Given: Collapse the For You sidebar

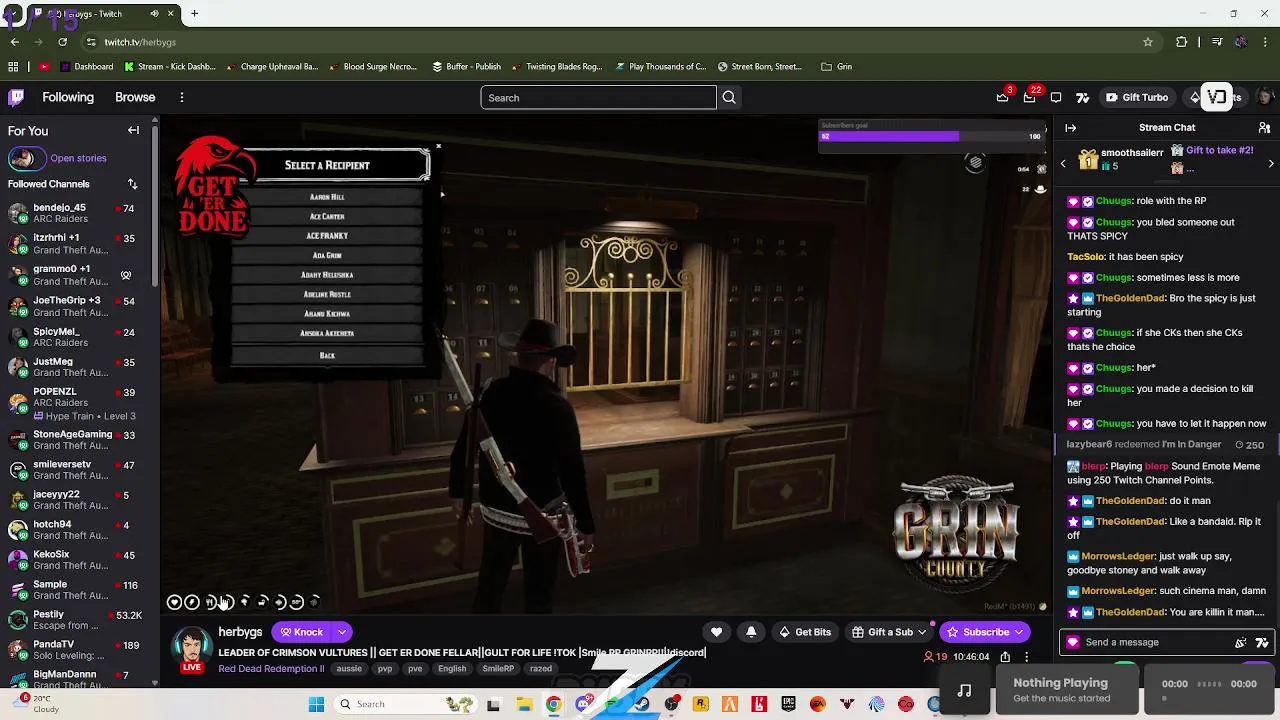Looking at the screenshot, I should click(x=133, y=131).
